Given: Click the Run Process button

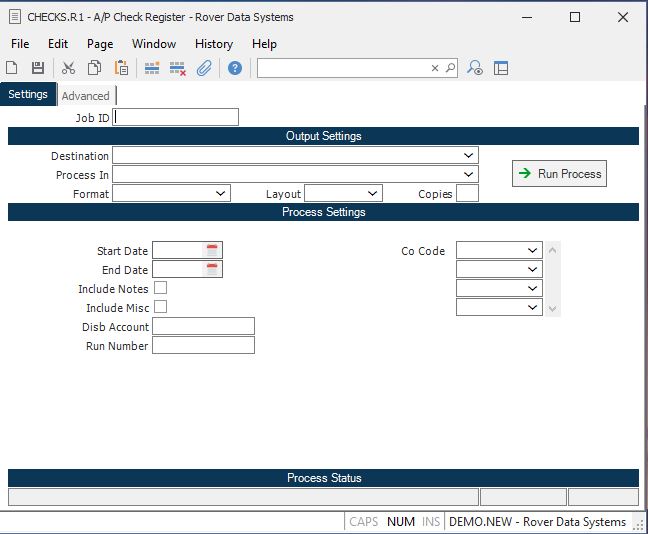Looking at the screenshot, I should 559,174.
